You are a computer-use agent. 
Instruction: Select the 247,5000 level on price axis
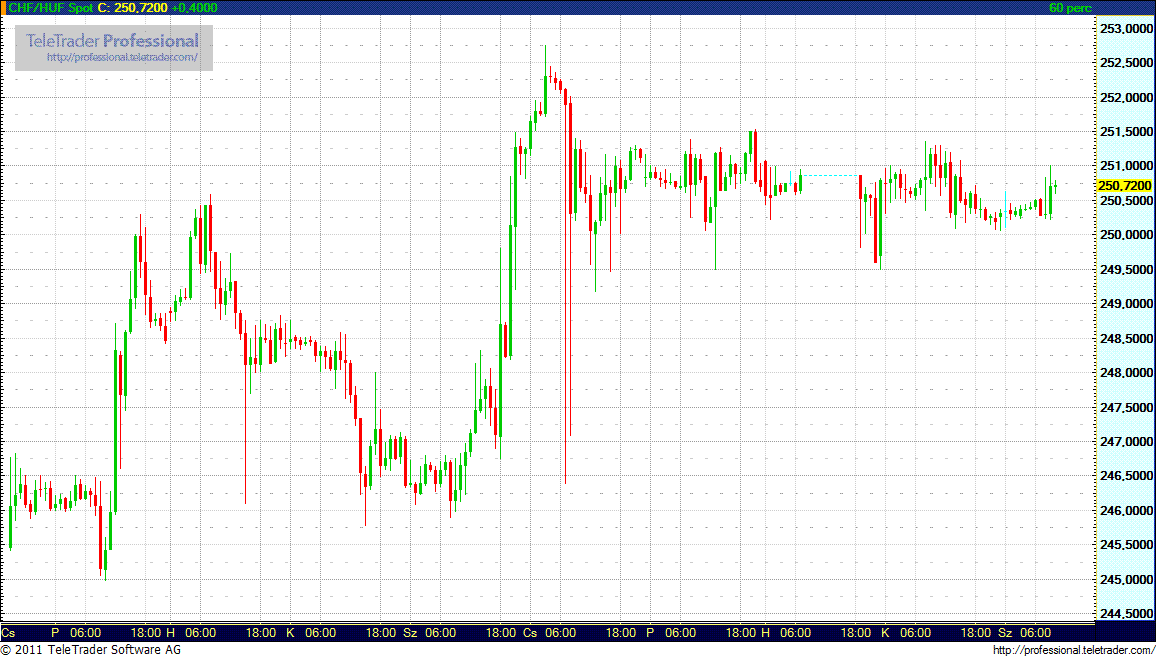click(1125, 408)
